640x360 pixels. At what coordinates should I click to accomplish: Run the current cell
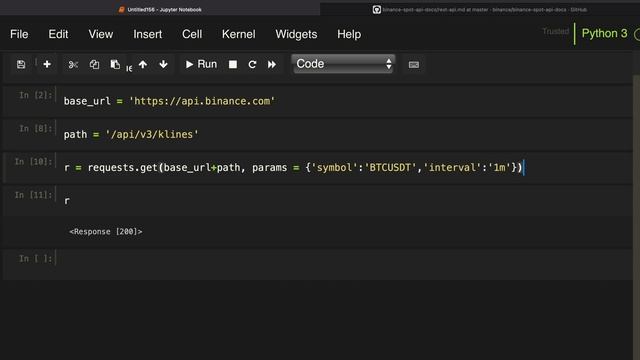tap(201, 64)
